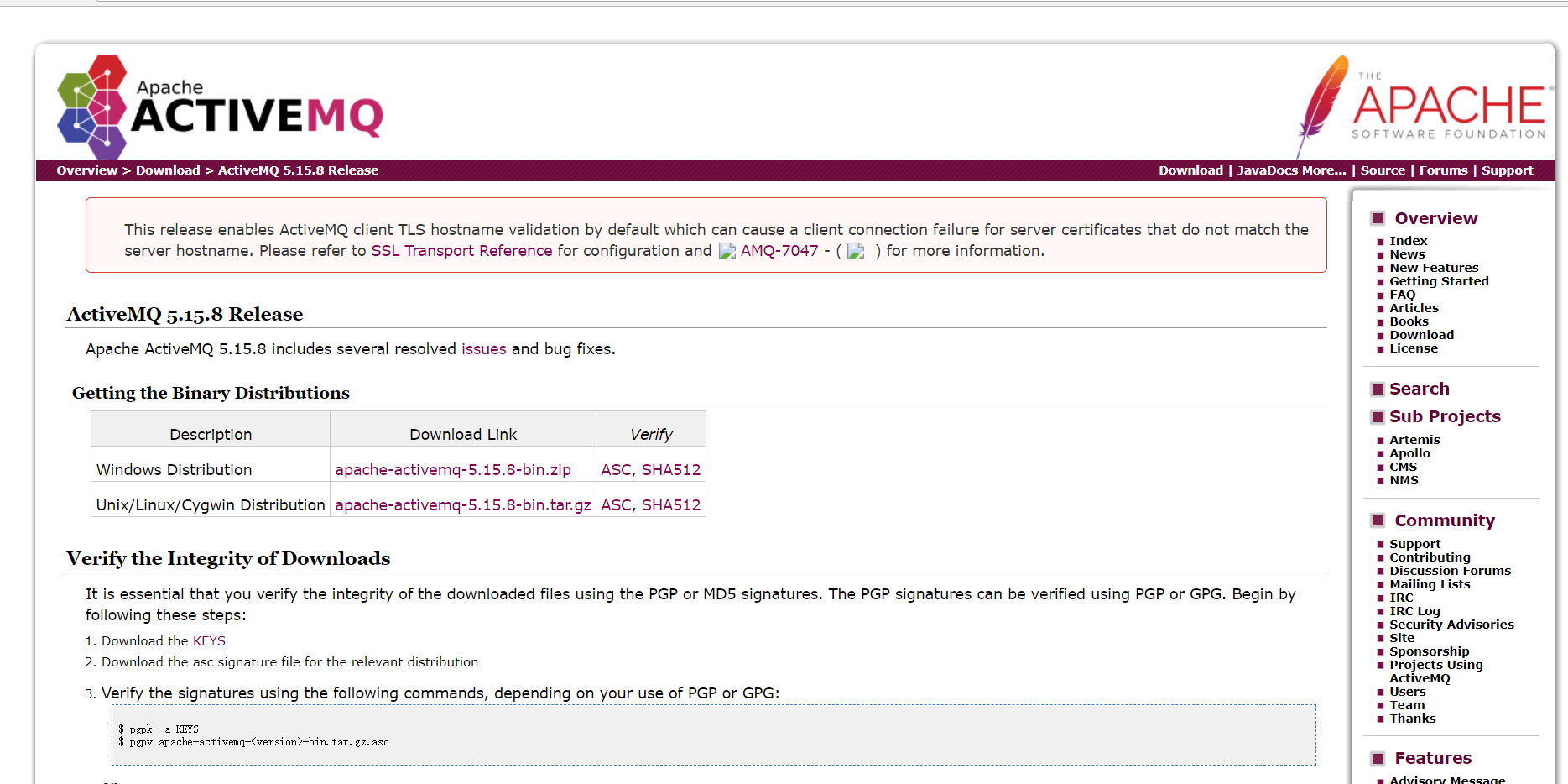This screenshot has width=1568, height=784.
Task: Click the pgpk -a KEYS command line
Action: (159, 729)
